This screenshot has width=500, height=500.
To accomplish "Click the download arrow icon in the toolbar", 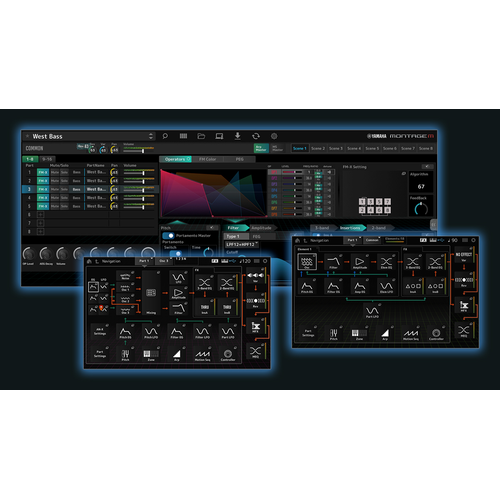I will coord(237,136).
